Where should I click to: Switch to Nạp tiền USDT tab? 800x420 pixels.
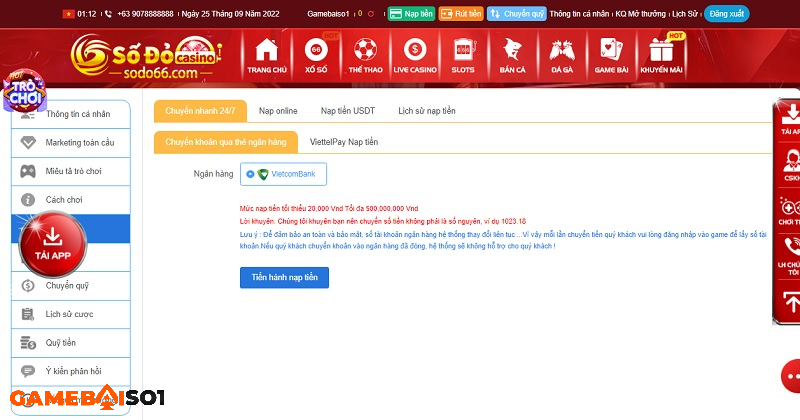tap(348, 111)
